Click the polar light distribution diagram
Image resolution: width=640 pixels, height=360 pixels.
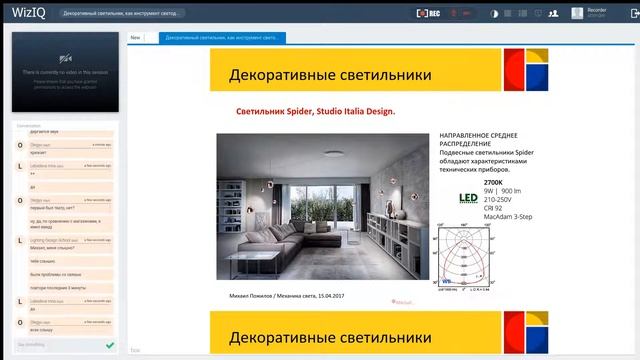click(463, 258)
